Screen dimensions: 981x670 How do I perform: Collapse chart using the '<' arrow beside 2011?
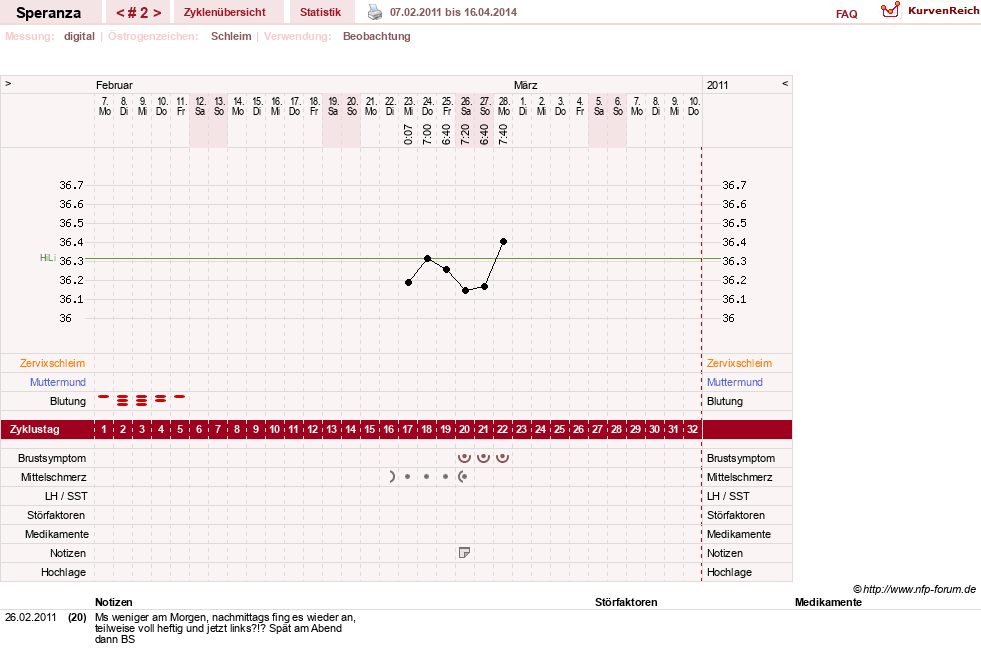[x=785, y=83]
